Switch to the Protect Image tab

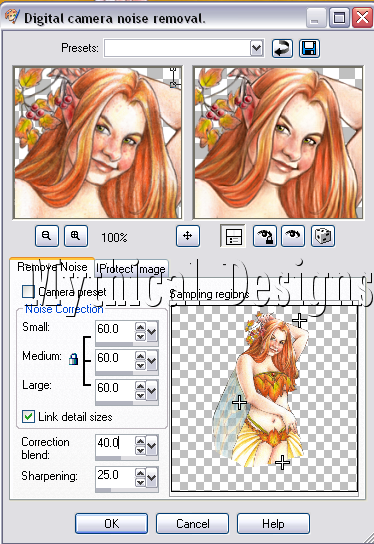point(131,269)
